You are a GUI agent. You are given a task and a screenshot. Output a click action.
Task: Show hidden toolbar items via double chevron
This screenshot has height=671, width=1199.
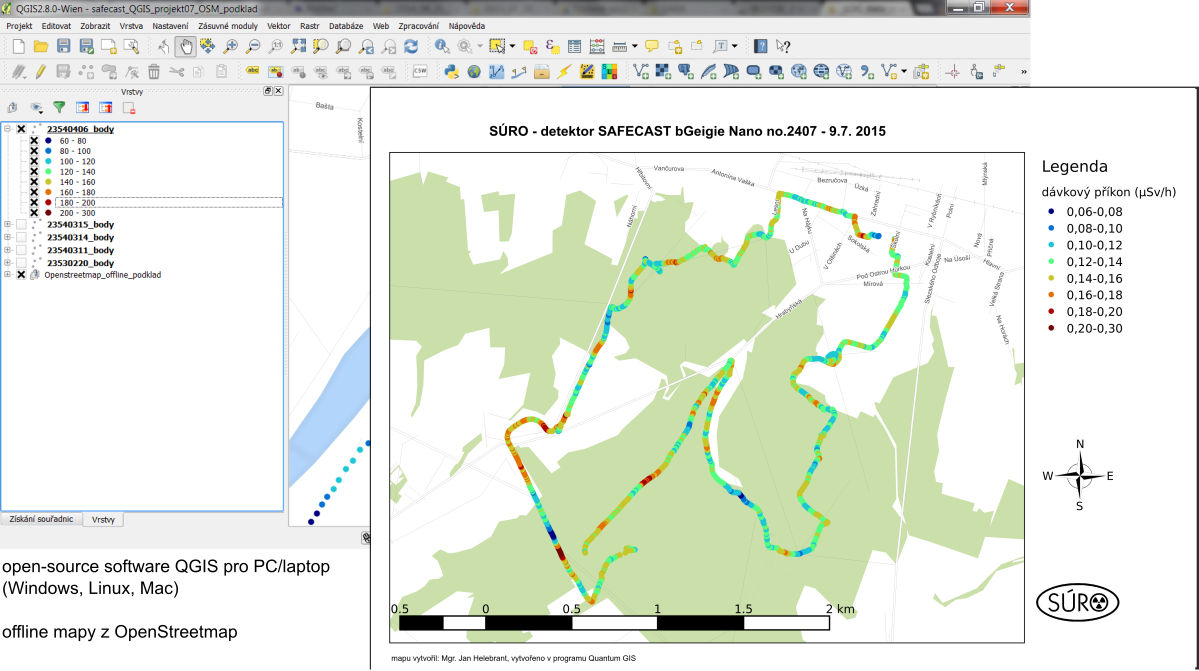(1023, 72)
